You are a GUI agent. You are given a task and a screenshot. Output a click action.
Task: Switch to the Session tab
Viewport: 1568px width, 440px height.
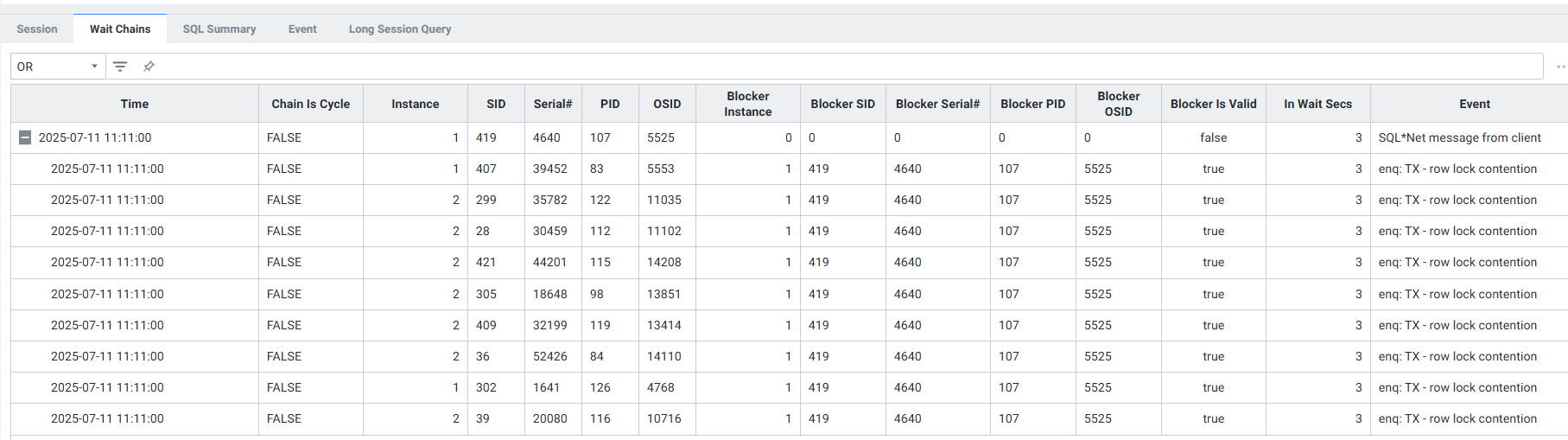point(37,29)
